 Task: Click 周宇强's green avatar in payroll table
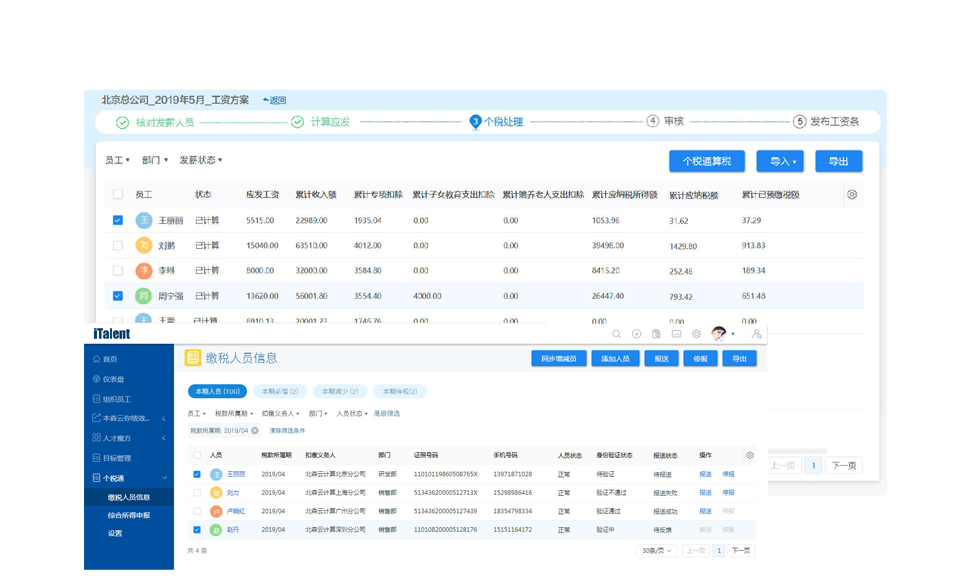pos(144,296)
